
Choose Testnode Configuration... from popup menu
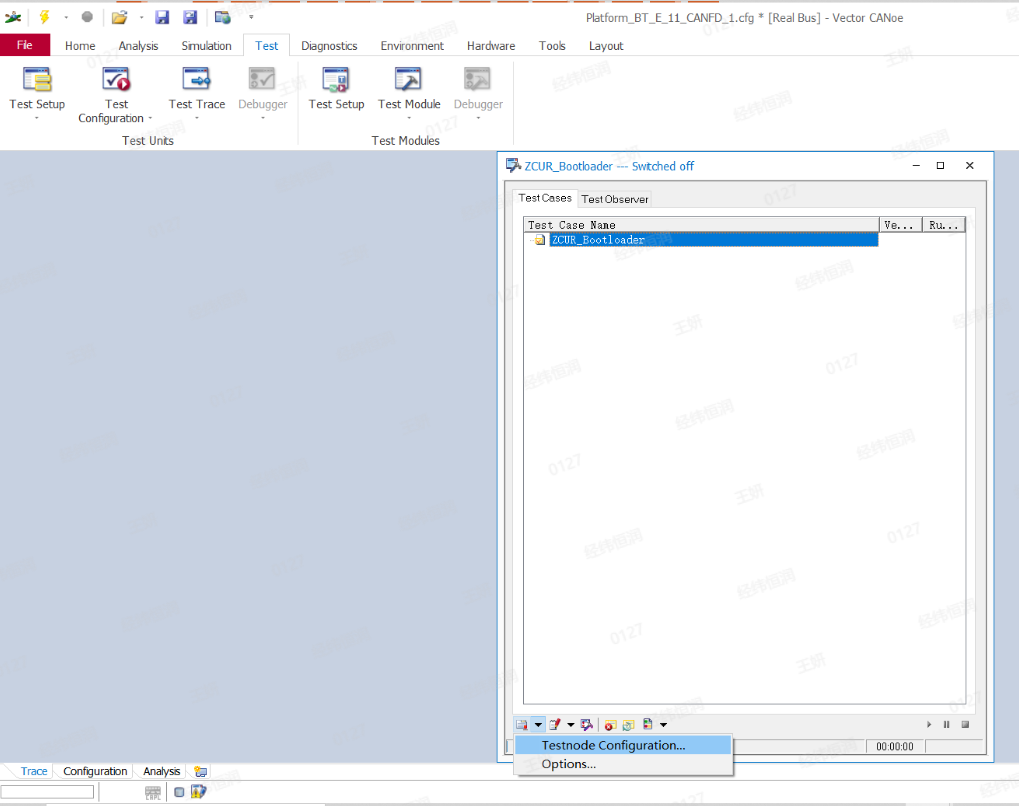click(623, 745)
